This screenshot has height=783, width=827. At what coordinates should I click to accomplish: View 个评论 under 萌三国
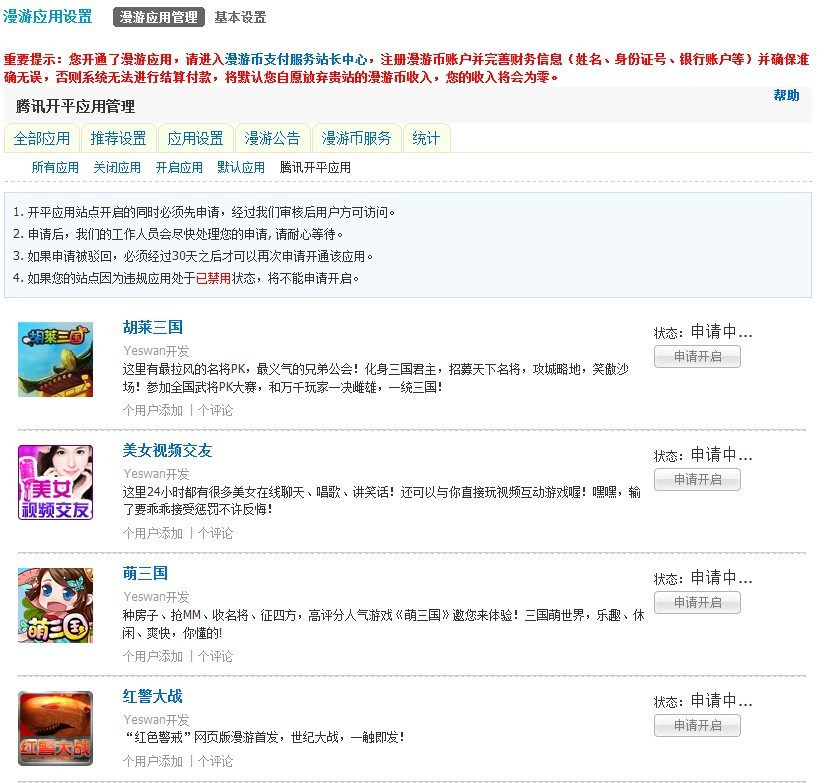215,656
